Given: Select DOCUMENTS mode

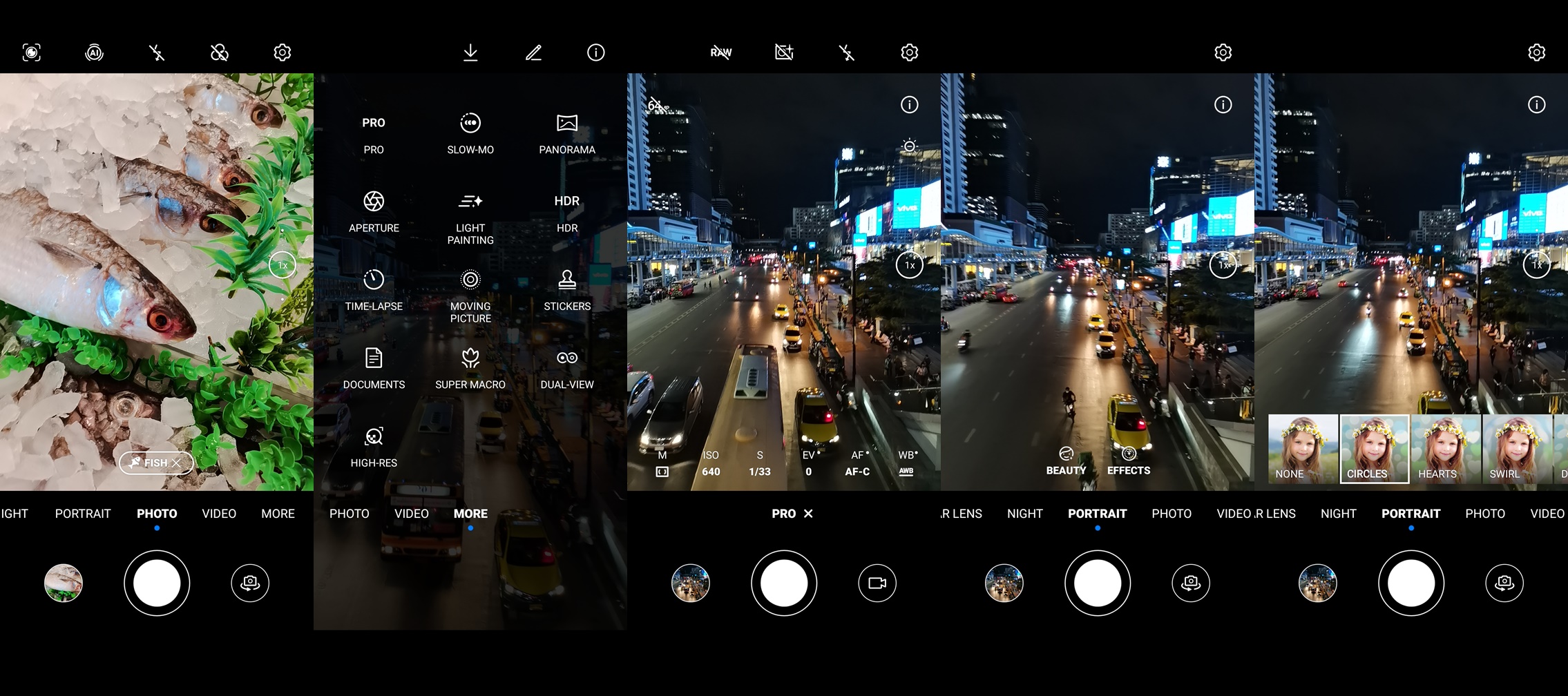Looking at the screenshot, I should [374, 369].
